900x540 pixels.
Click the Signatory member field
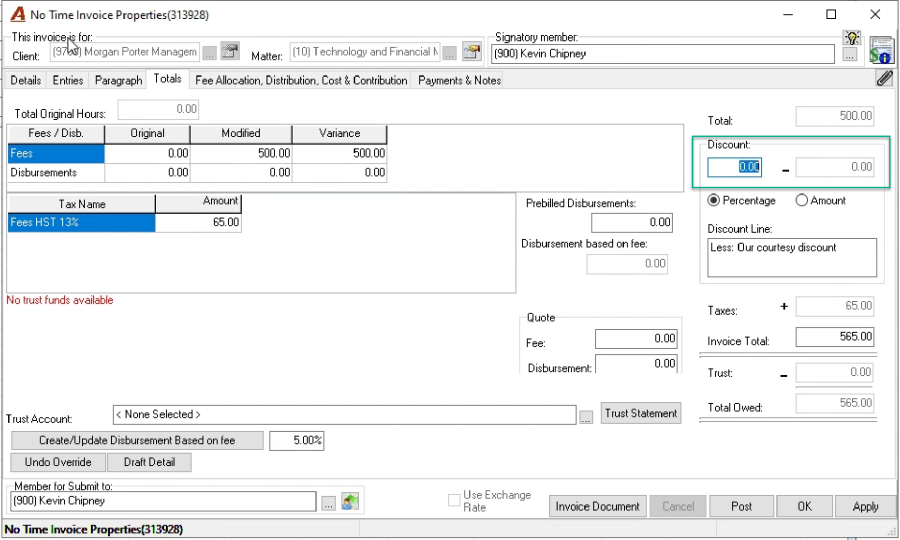pyautogui.click(x=663, y=54)
